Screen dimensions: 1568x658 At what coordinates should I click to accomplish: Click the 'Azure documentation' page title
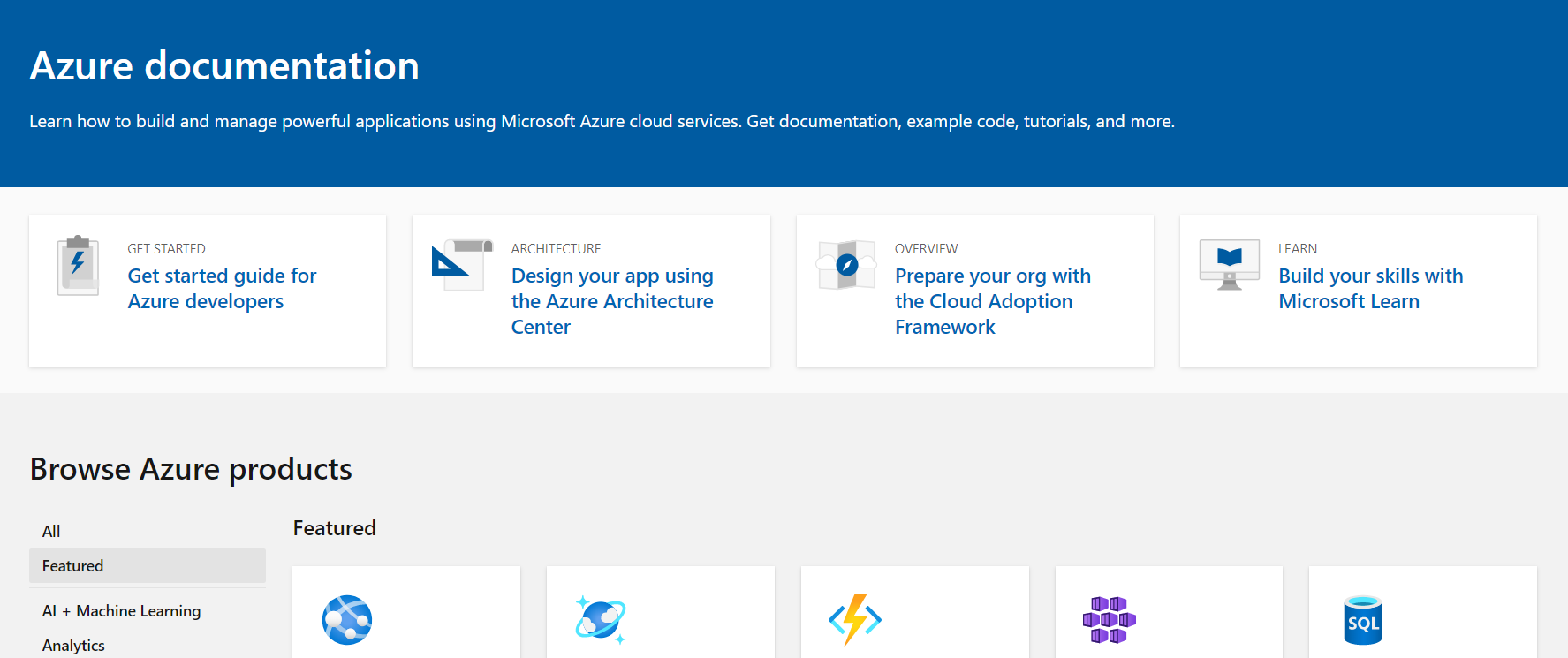(224, 66)
